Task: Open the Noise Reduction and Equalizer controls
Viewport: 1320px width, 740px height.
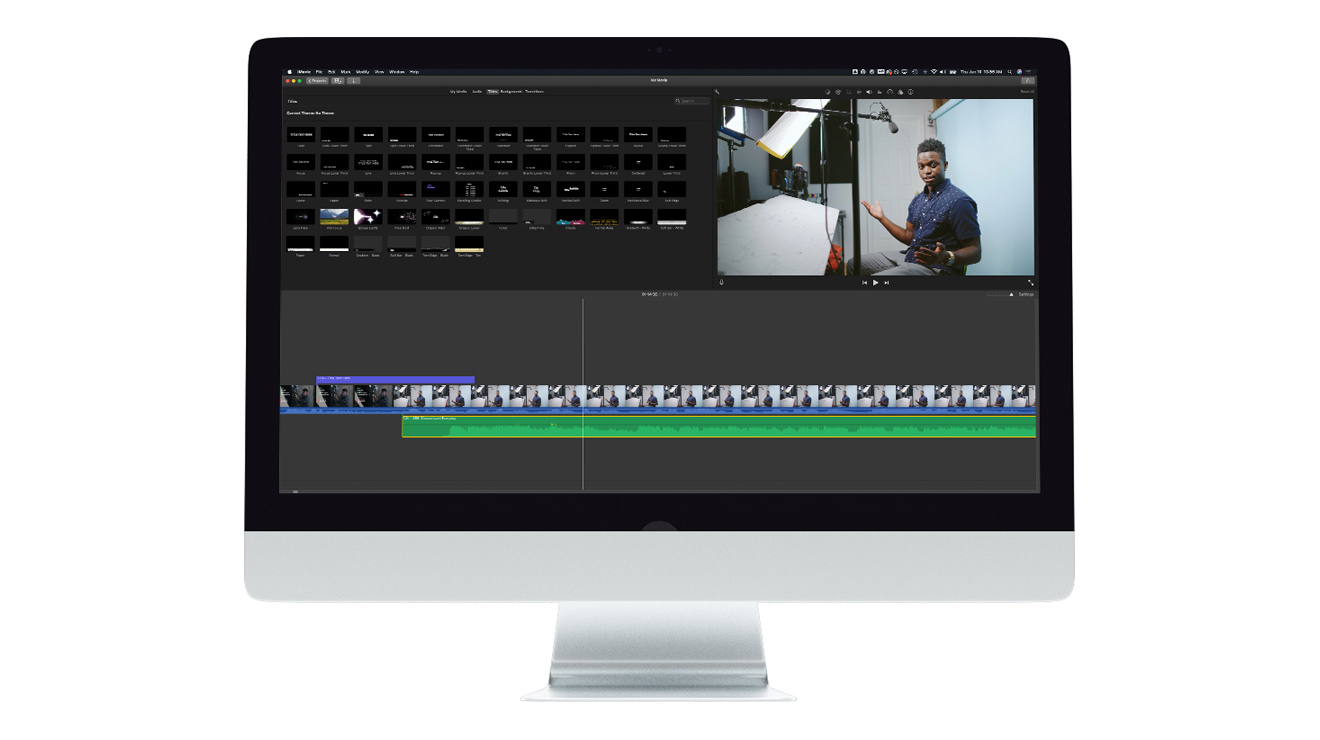Action: pyautogui.click(x=879, y=91)
